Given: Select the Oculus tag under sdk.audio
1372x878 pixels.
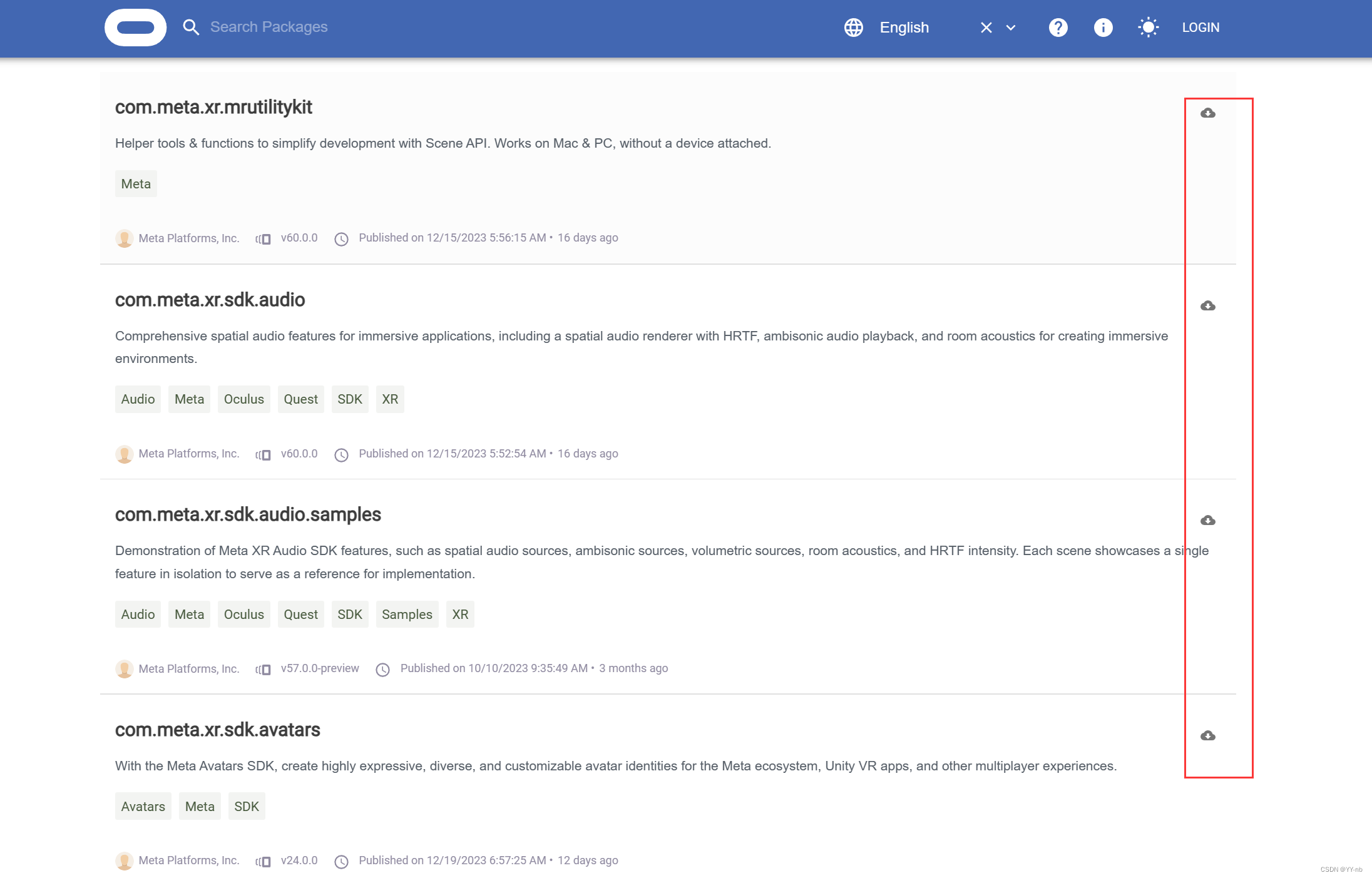Looking at the screenshot, I should (x=243, y=399).
